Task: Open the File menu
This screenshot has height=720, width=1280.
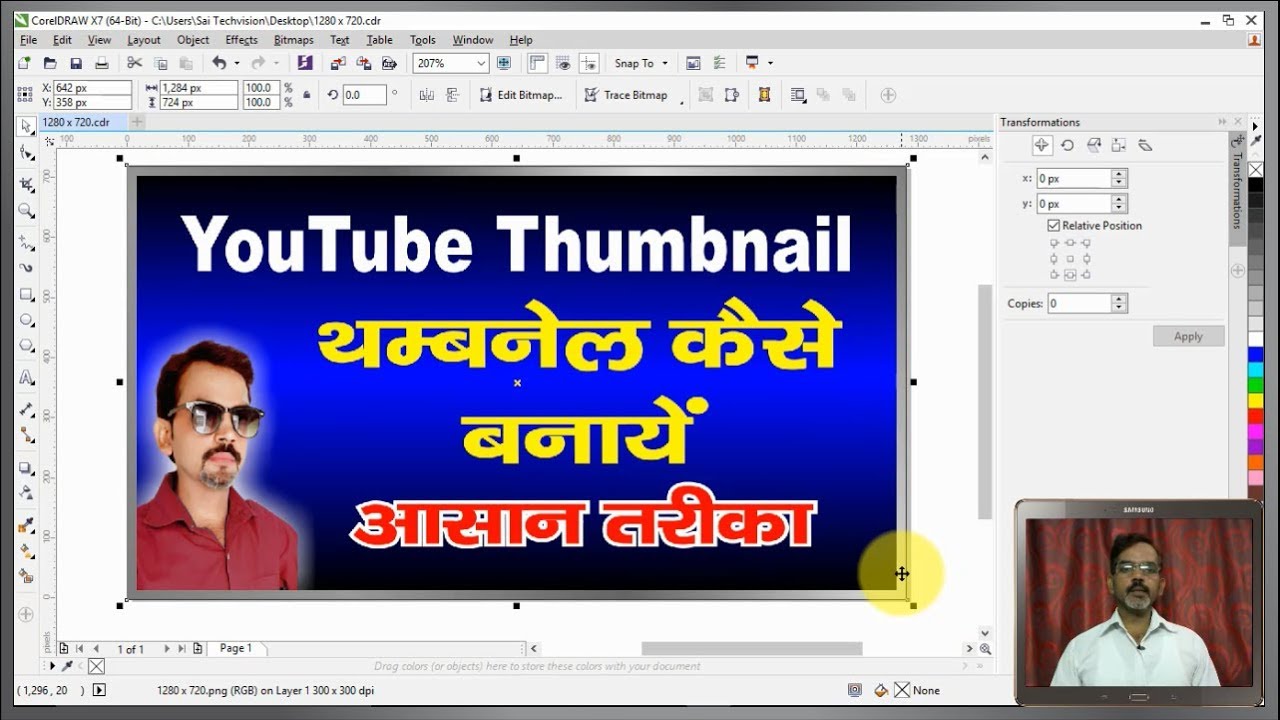Action: (x=28, y=40)
